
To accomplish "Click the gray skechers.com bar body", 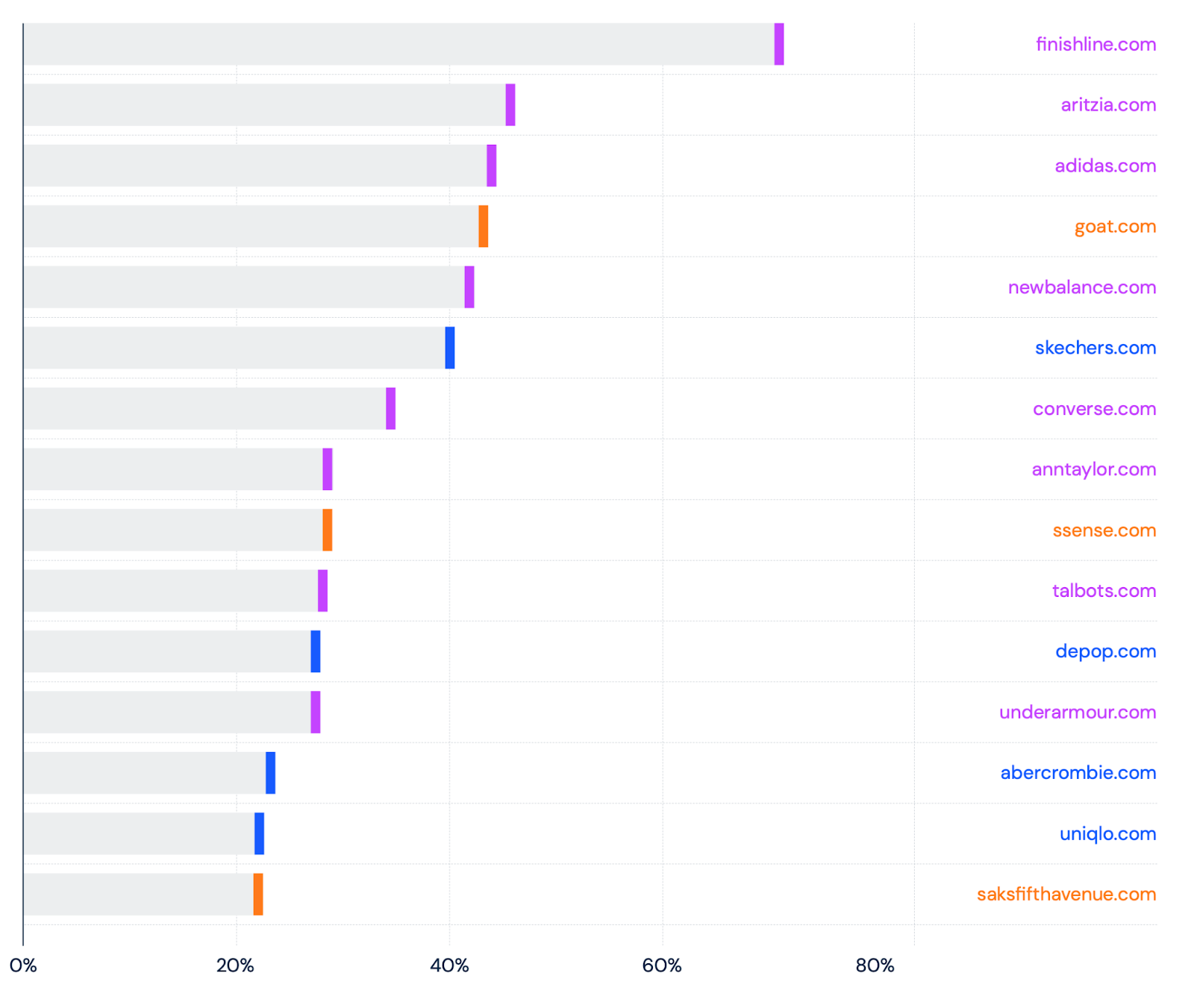I will point(234,348).
